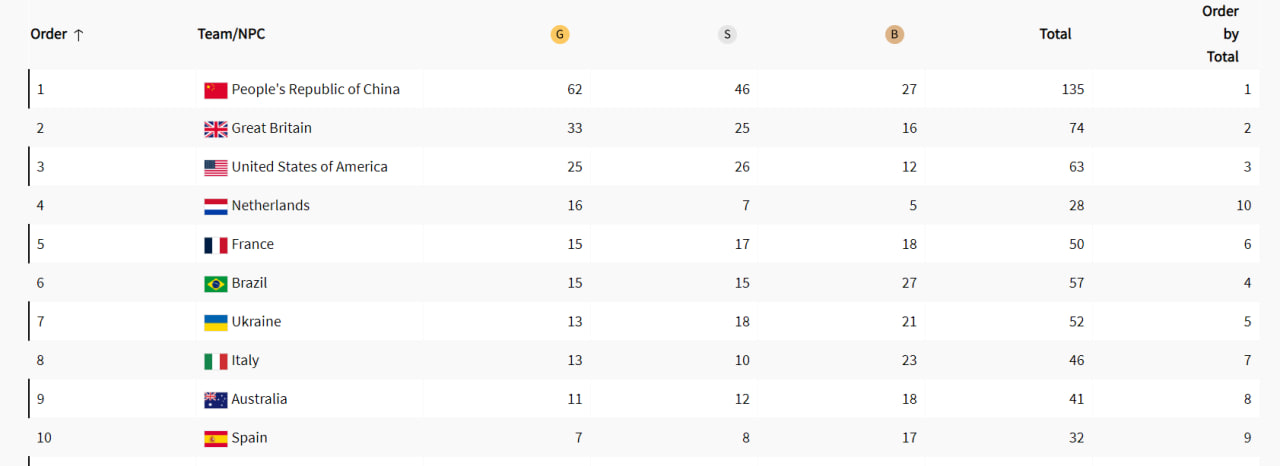Select the Great Britain total of 74

(1076, 128)
